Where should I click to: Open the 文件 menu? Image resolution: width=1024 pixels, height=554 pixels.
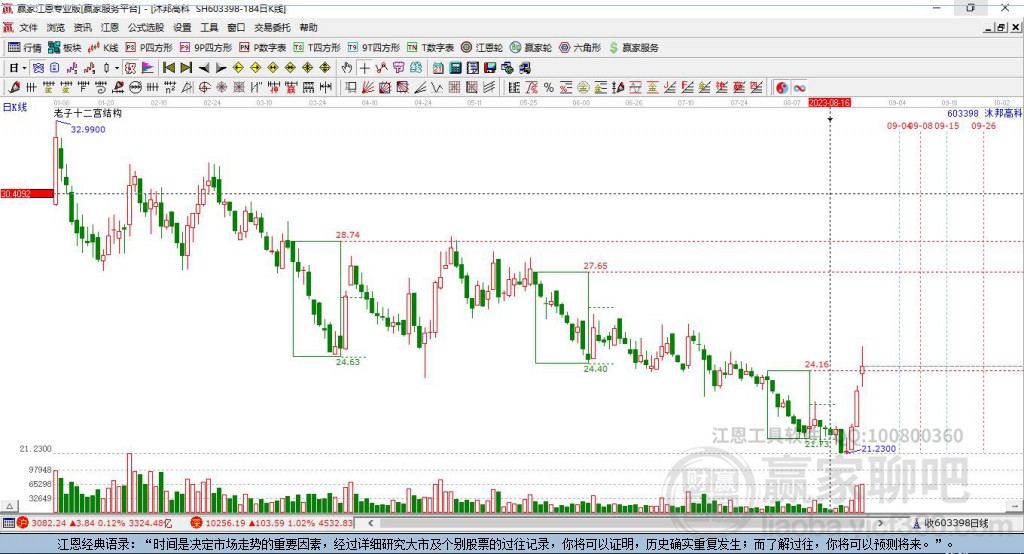pyautogui.click(x=28, y=27)
